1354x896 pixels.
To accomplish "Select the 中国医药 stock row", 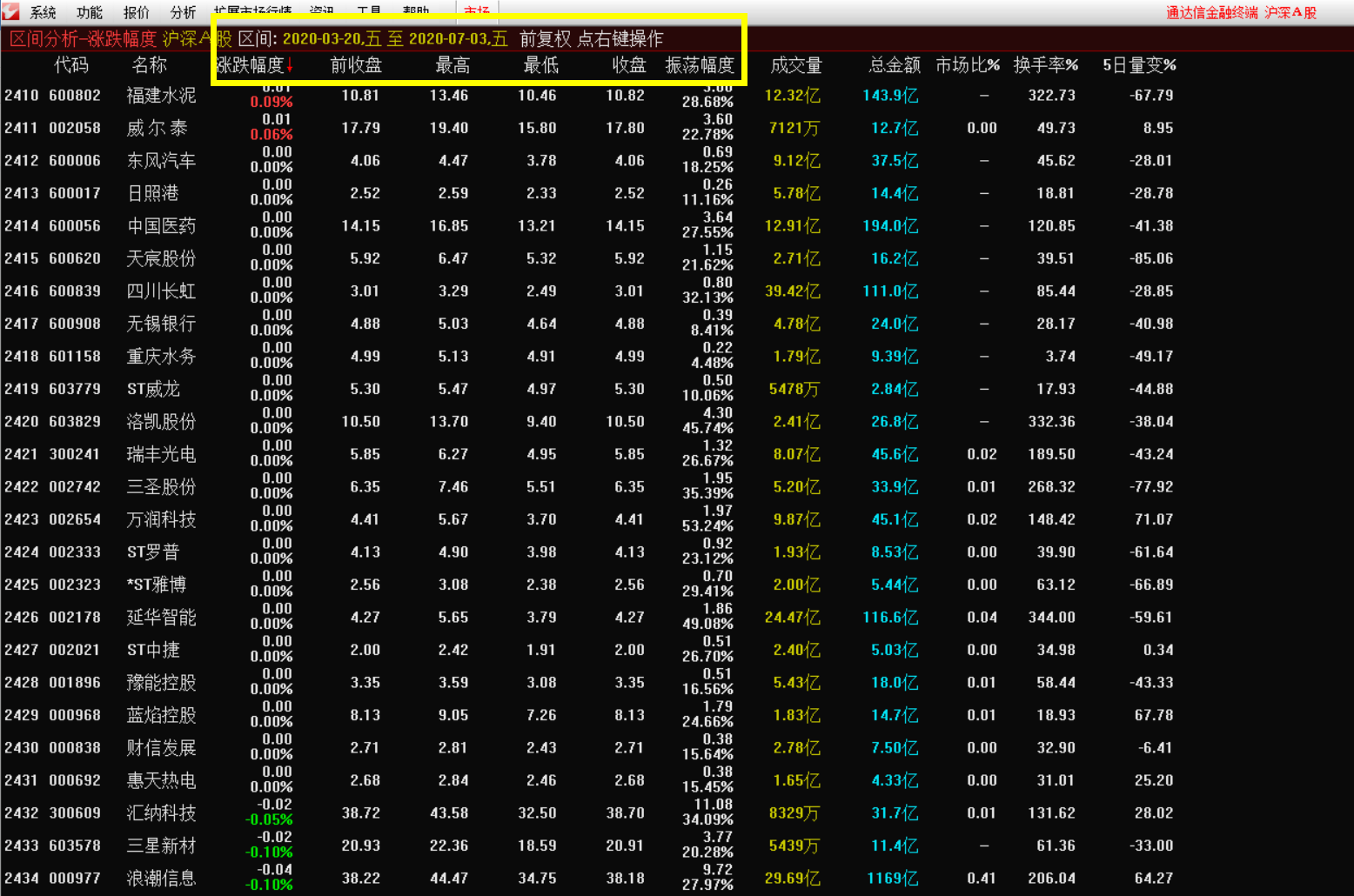I will (x=161, y=226).
